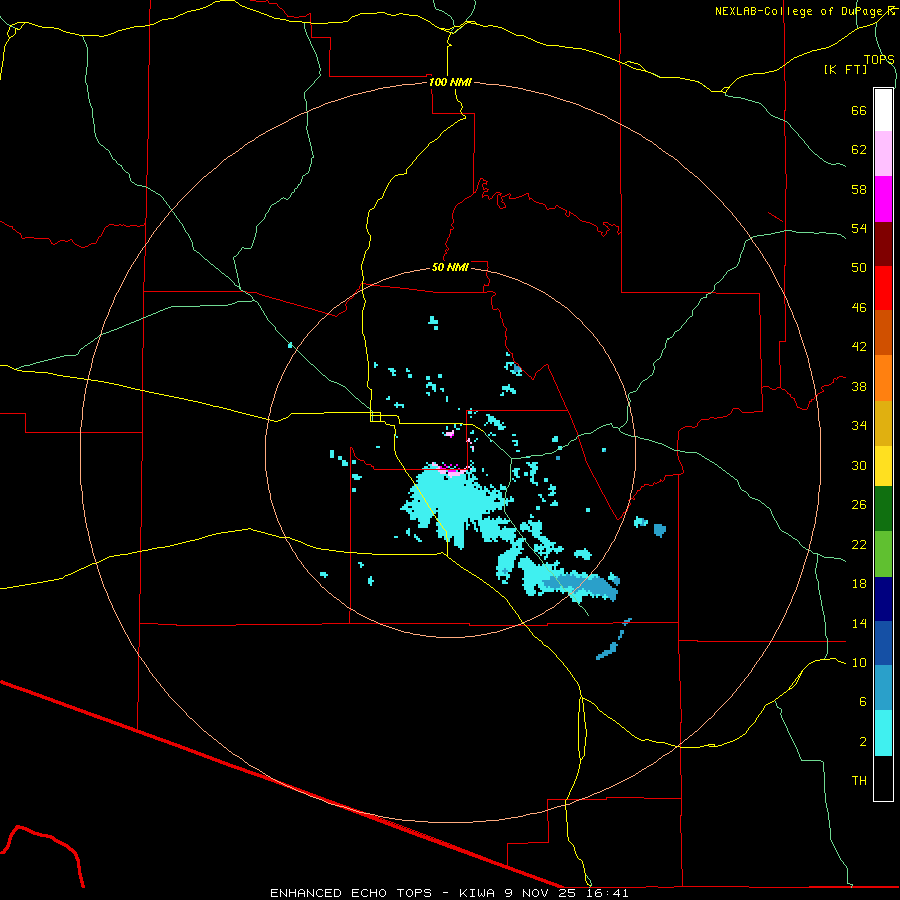
Task: Click the "NEXLAB-College of DuPage" credit text
Action: pyautogui.click(x=800, y=11)
